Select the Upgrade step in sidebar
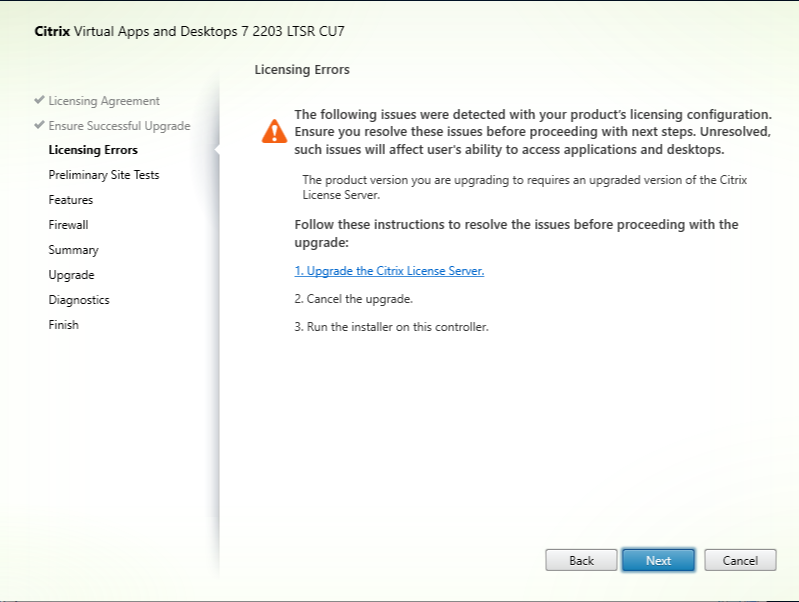Screen dimensions: 799x602 pyautogui.click(x=71, y=275)
